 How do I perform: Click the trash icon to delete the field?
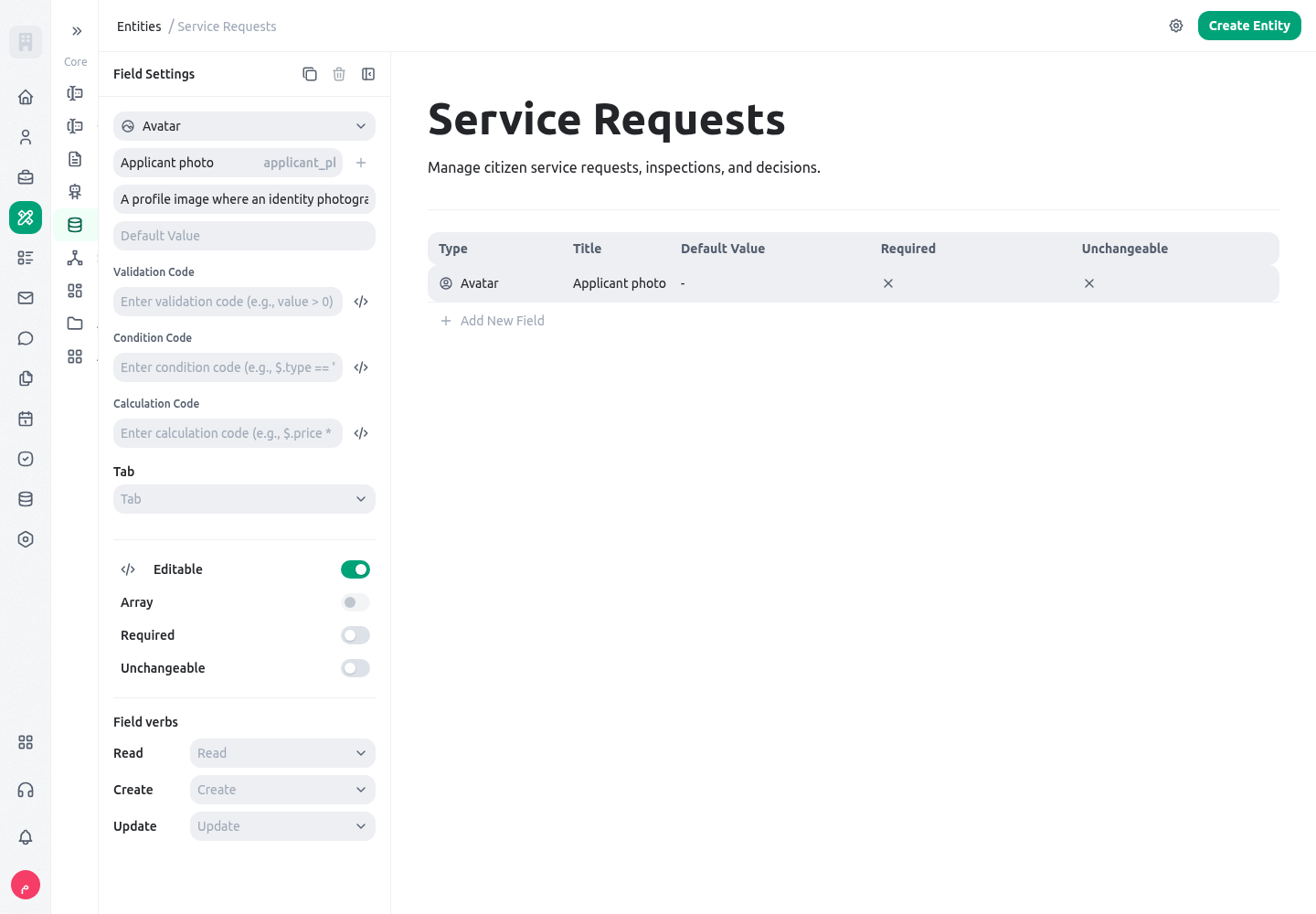pyautogui.click(x=339, y=74)
